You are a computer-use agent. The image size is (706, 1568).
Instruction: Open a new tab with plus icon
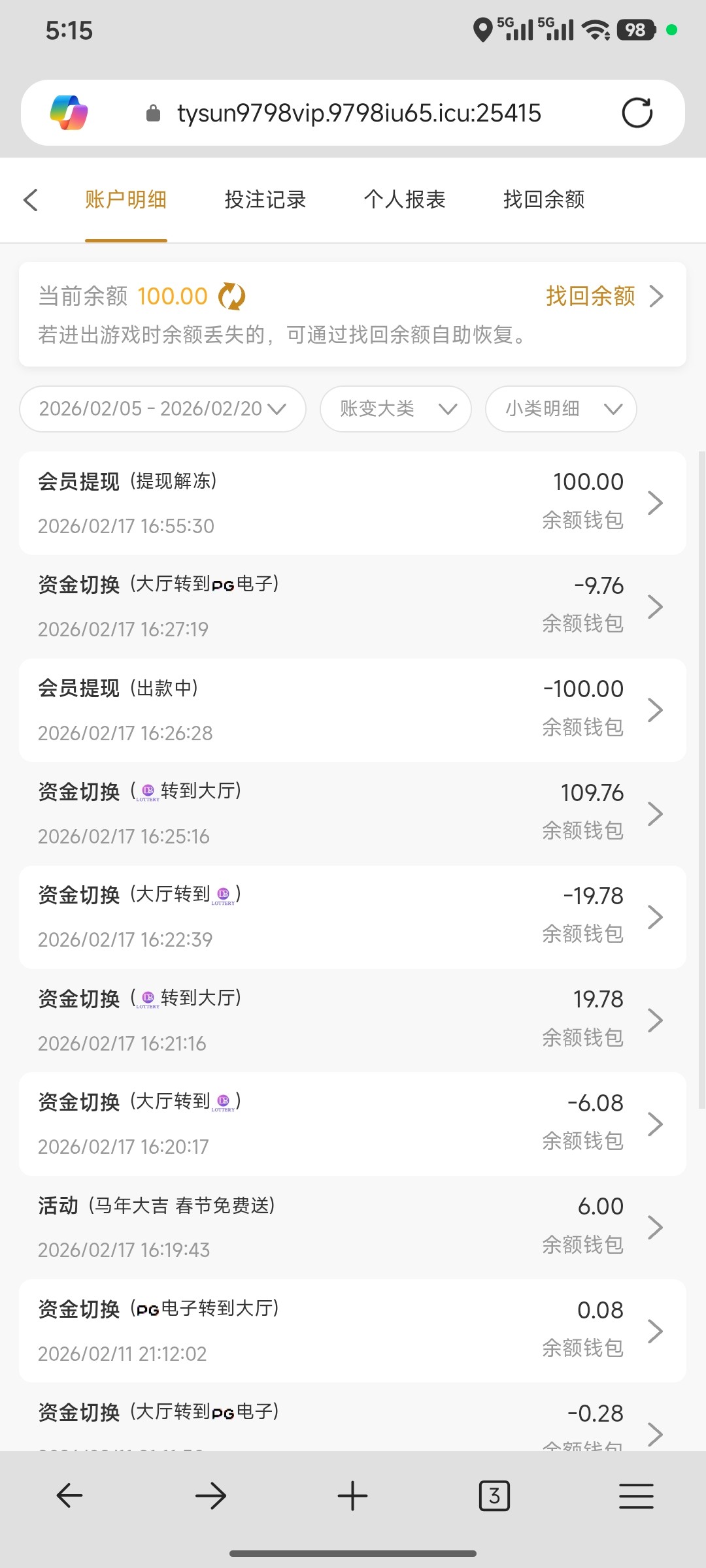click(x=352, y=1495)
